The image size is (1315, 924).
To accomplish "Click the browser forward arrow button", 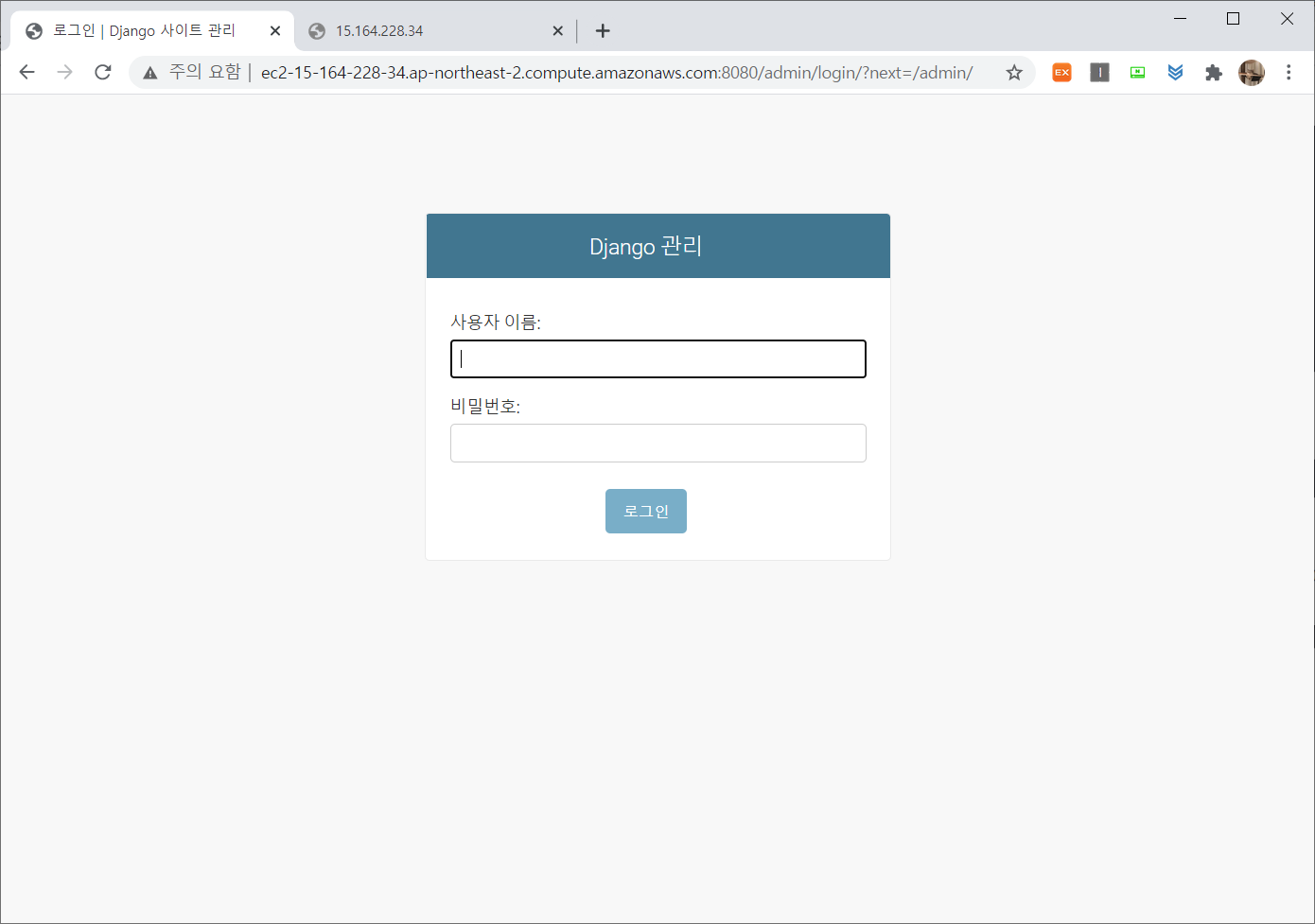I will tap(64, 73).
